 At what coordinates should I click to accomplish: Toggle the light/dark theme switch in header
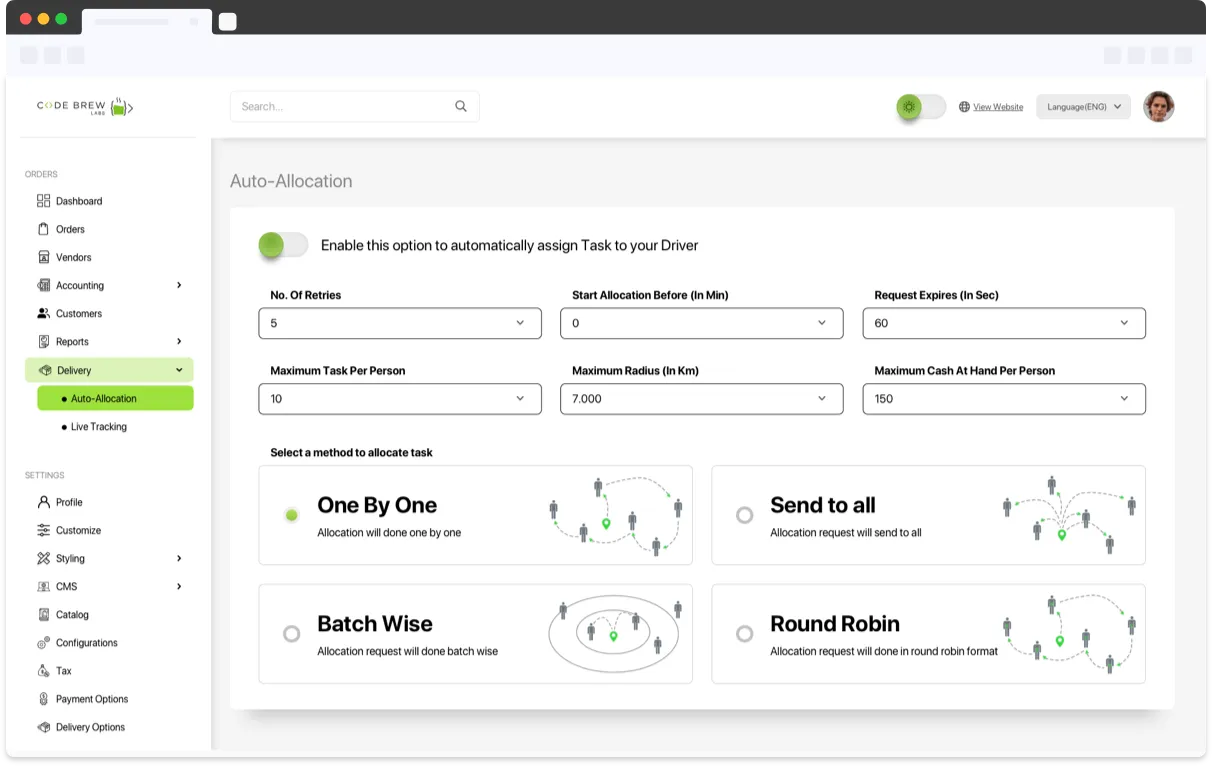click(921, 107)
